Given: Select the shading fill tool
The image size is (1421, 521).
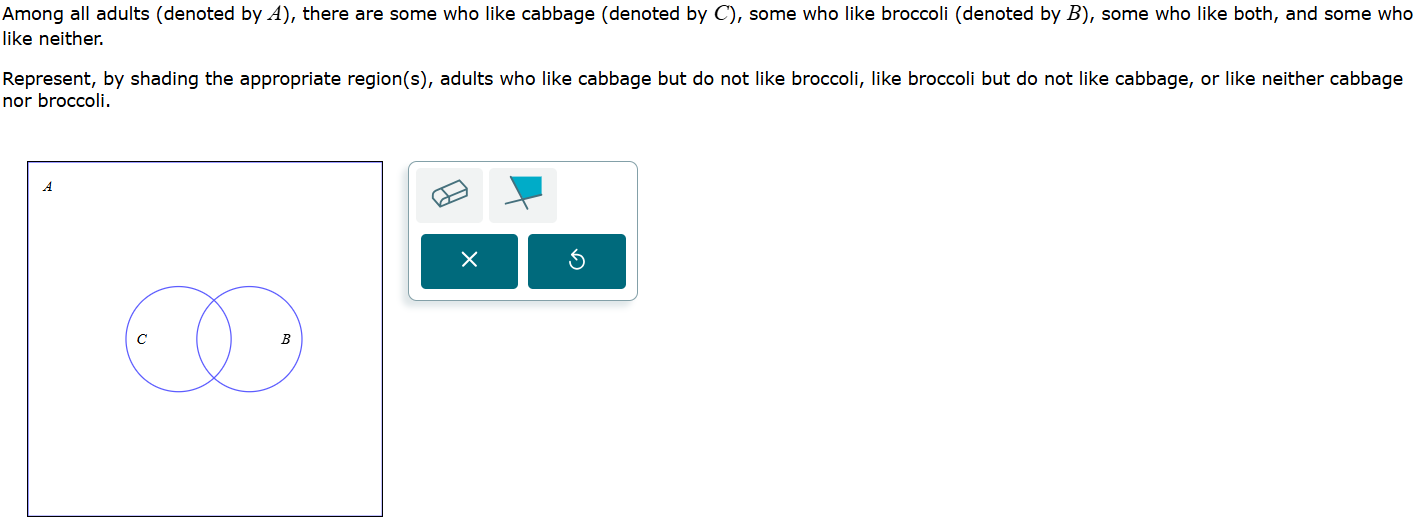Looking at the screenshot, I should click(523, 194).
